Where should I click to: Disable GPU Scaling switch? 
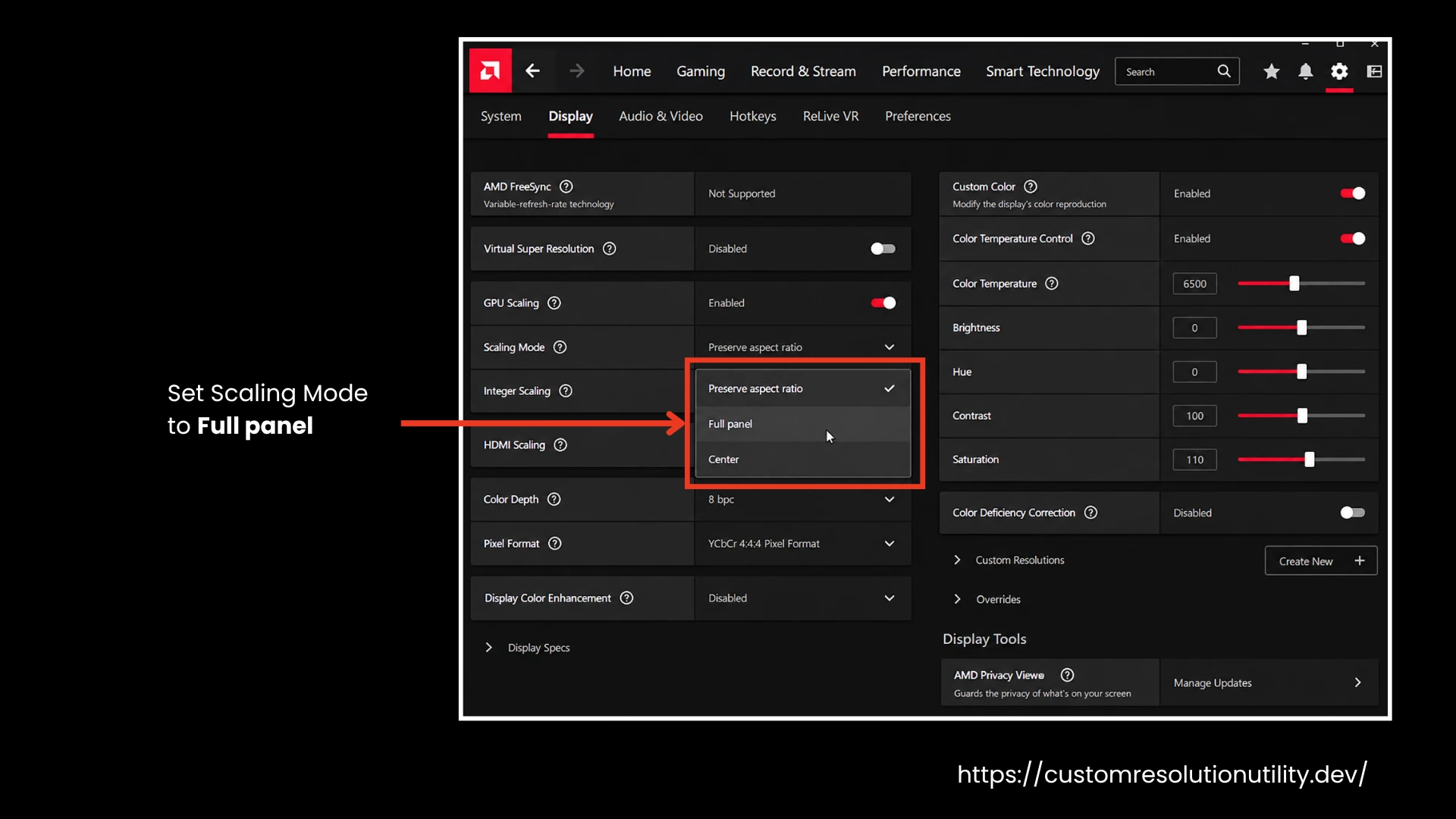coord(883,303)
